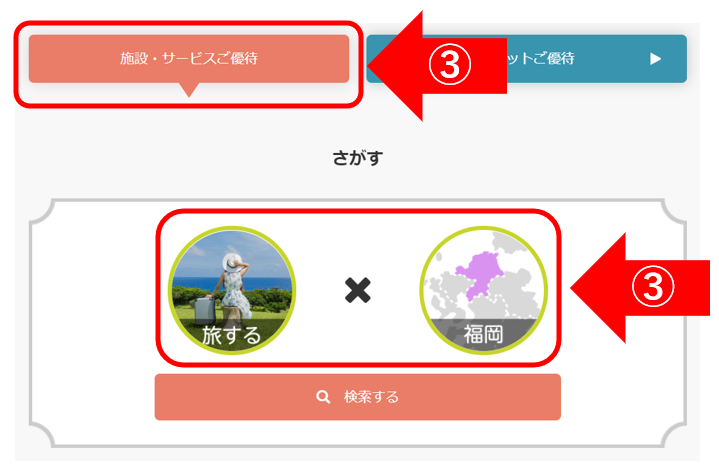Click the さがす heading
The width and height of the screenshot is (719, 469).
(358, 158)
